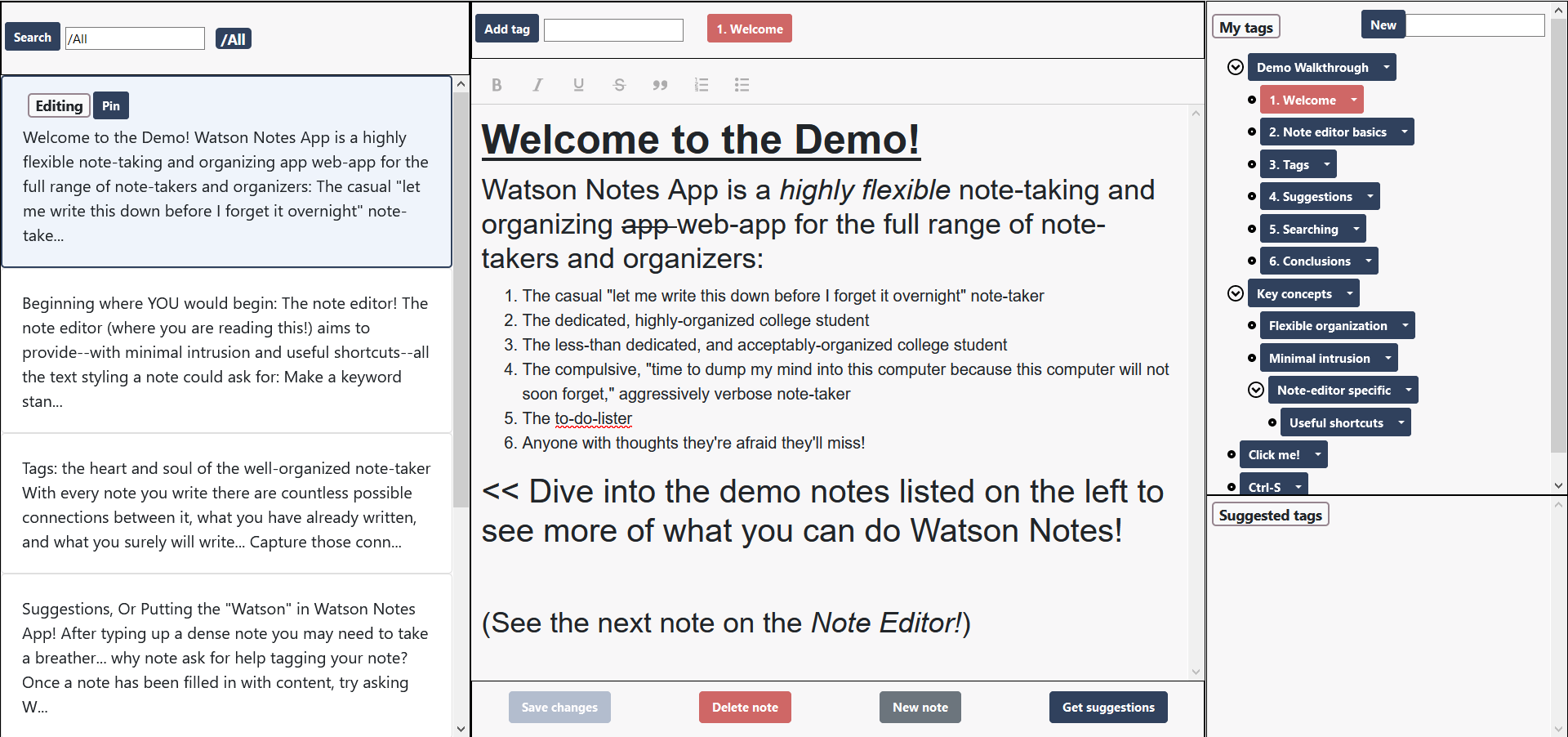Save changes to the current note

559,707
